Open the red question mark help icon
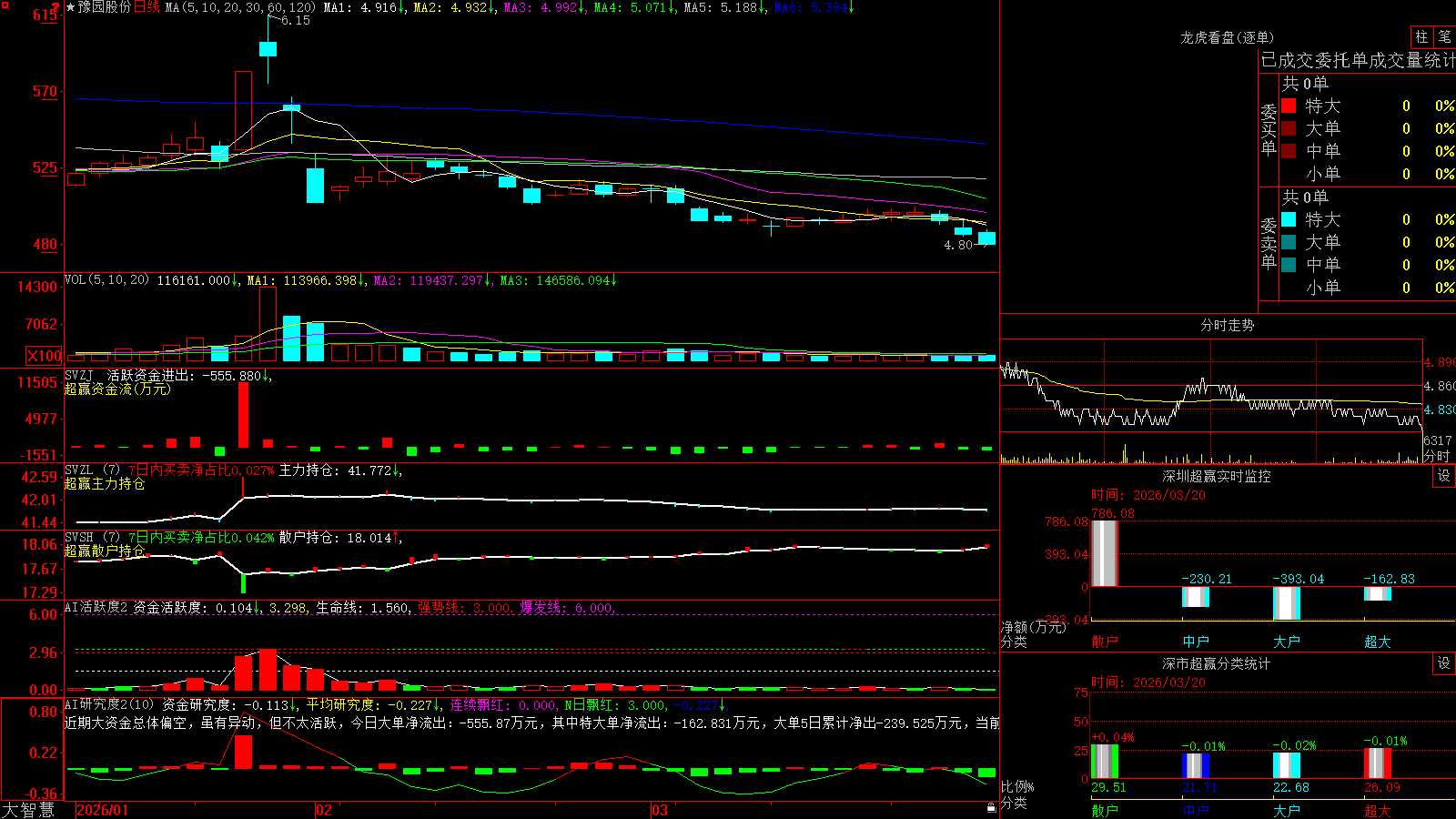 pos(56,6)
